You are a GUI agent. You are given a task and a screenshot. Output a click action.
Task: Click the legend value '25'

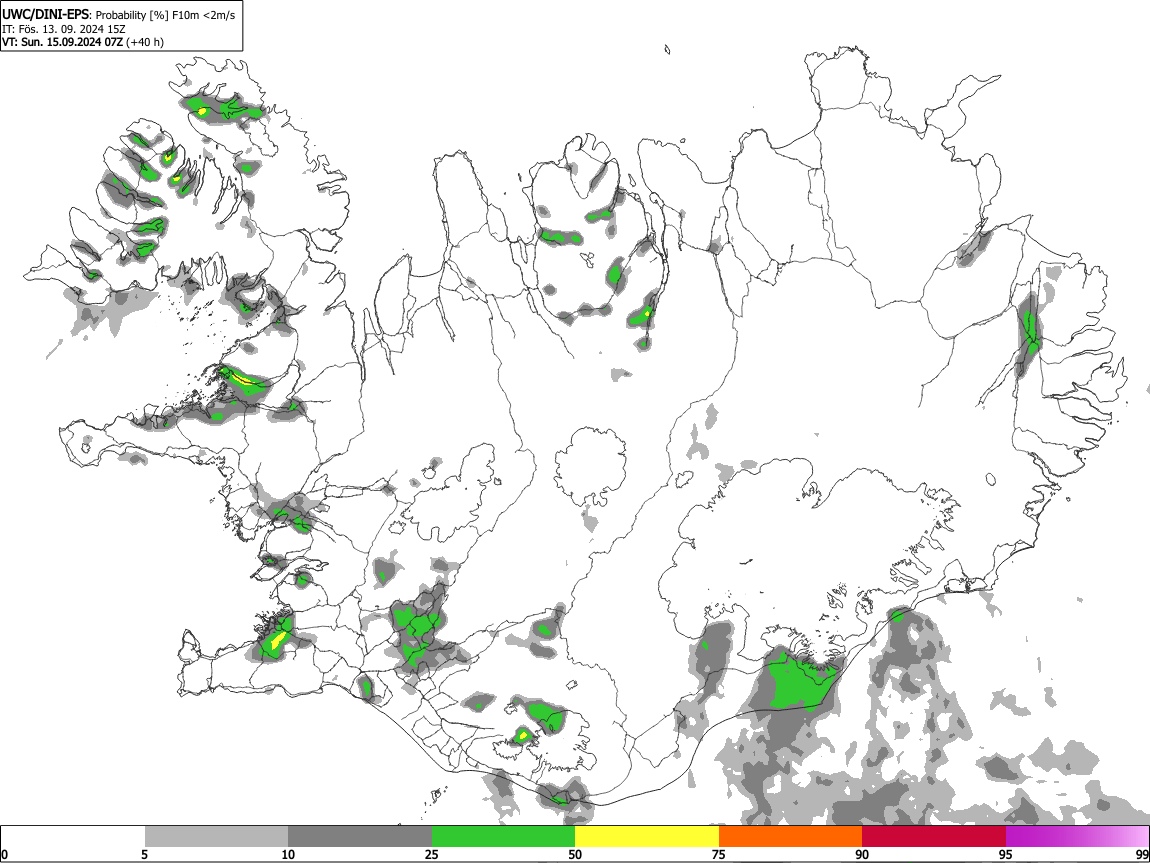pos(432,855)
